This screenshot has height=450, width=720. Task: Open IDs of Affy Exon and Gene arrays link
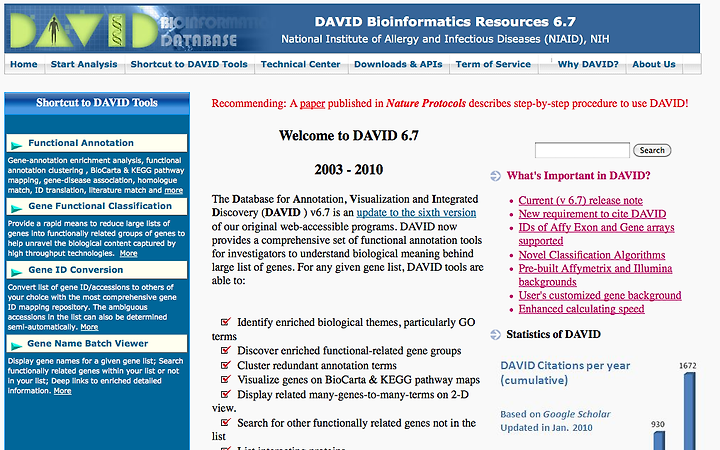point(596,234)
